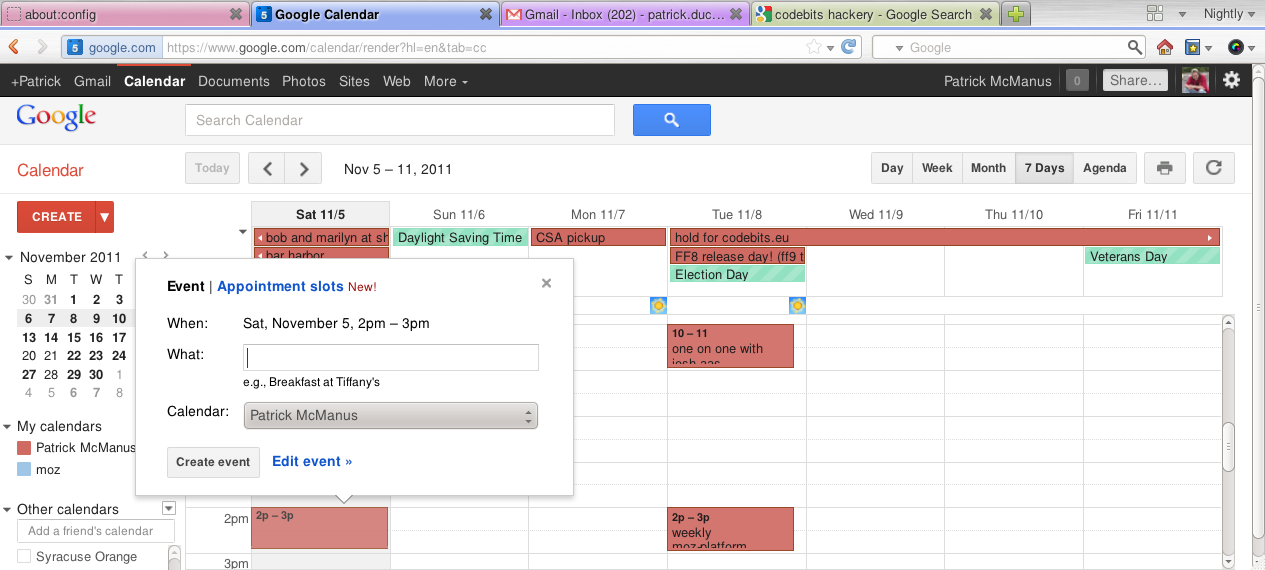The height and width of the screenshot is (570, 1265).
Task: Open the settings gear in Google bar
Action: (x=1232, y=80)
